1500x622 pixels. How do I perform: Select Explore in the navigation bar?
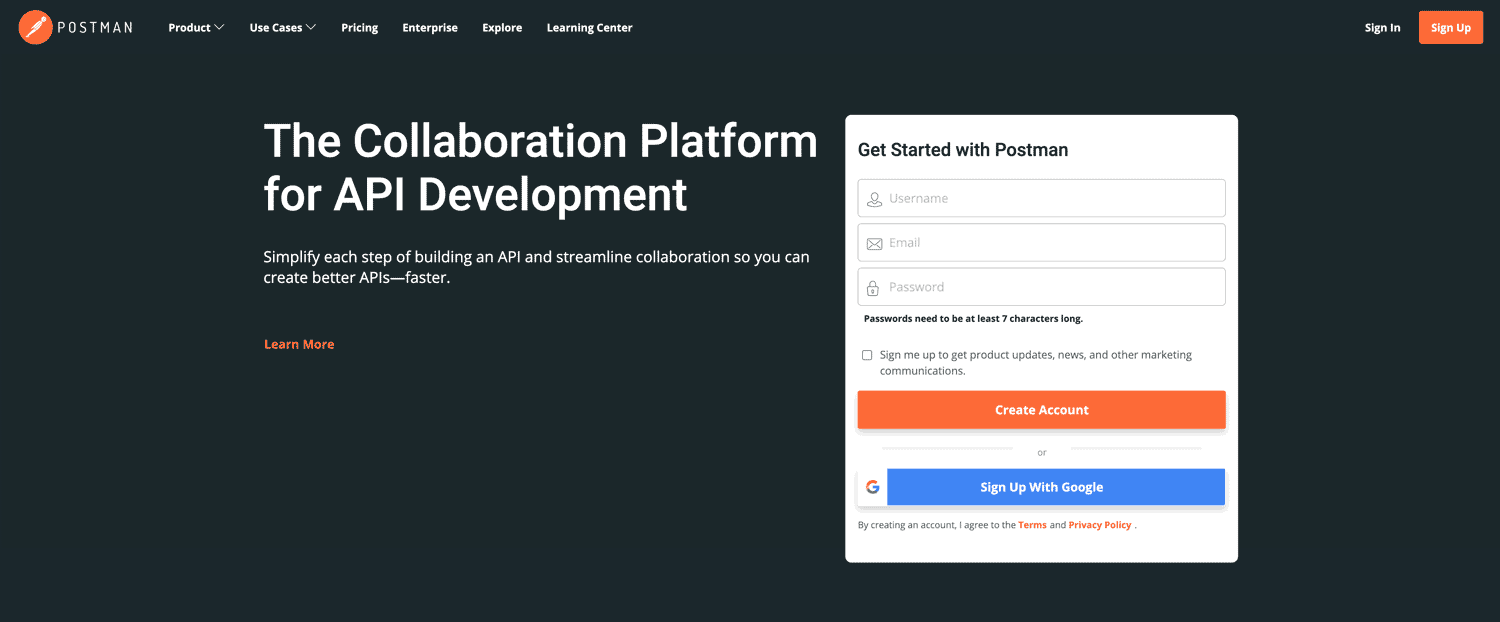tap(502, 28)
